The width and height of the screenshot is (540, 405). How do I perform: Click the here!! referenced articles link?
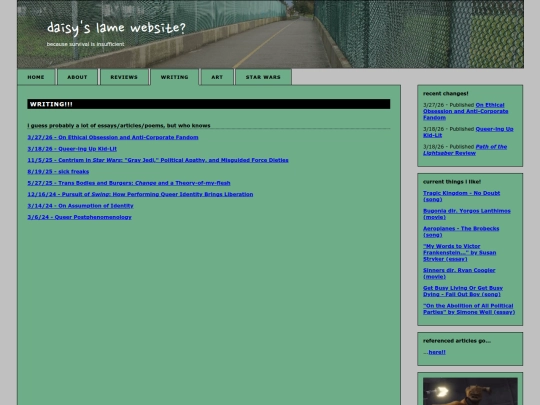(x=437, y=352)
